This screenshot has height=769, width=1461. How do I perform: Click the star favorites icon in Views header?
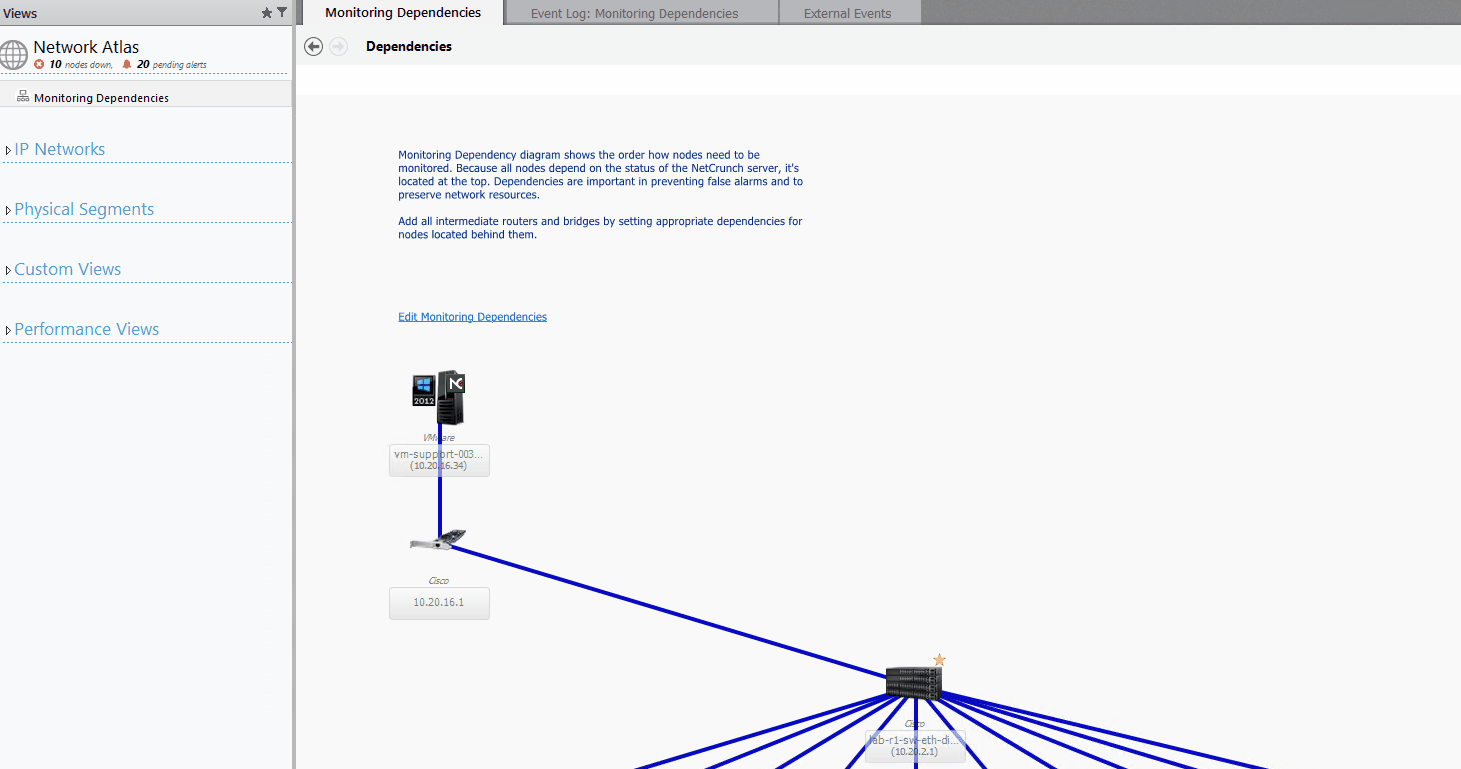point(267,13)
